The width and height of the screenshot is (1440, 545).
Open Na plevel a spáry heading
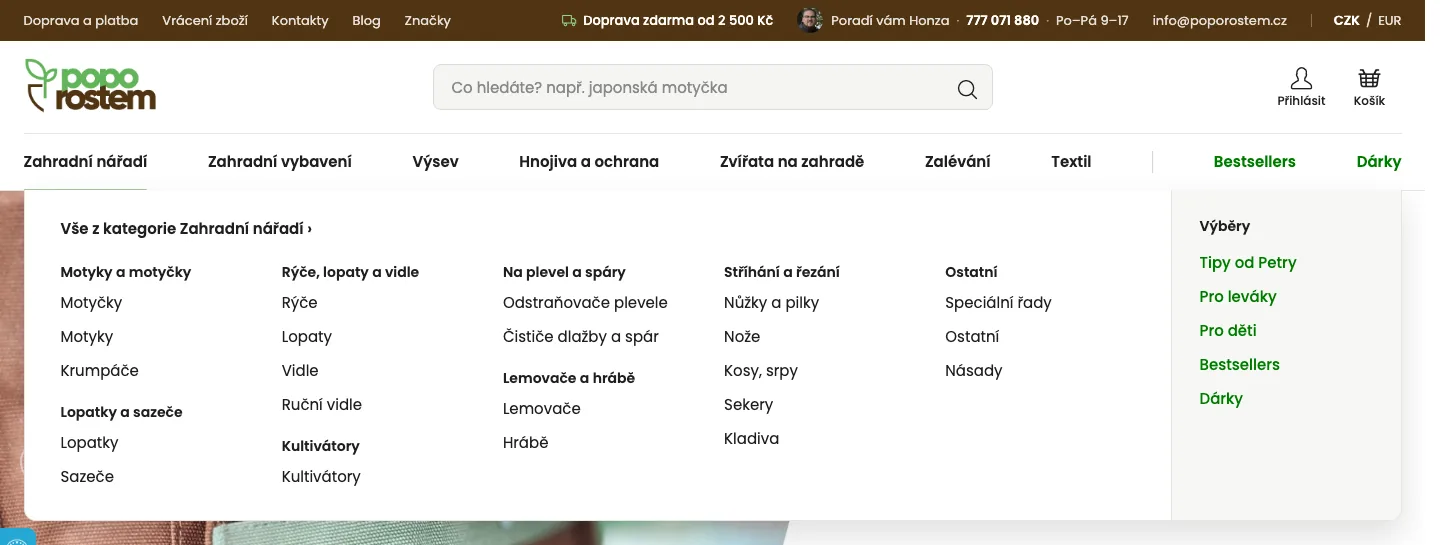point(564,272)
